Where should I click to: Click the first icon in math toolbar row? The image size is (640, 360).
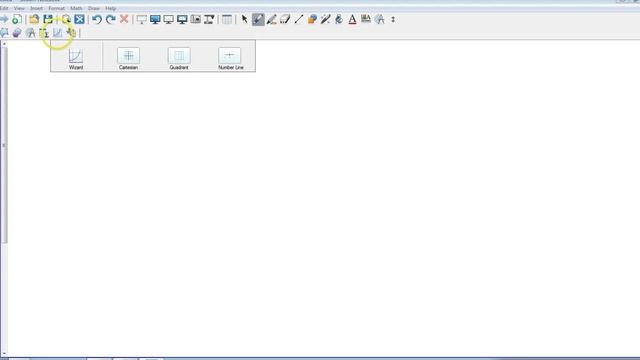(x=4, y=33)
